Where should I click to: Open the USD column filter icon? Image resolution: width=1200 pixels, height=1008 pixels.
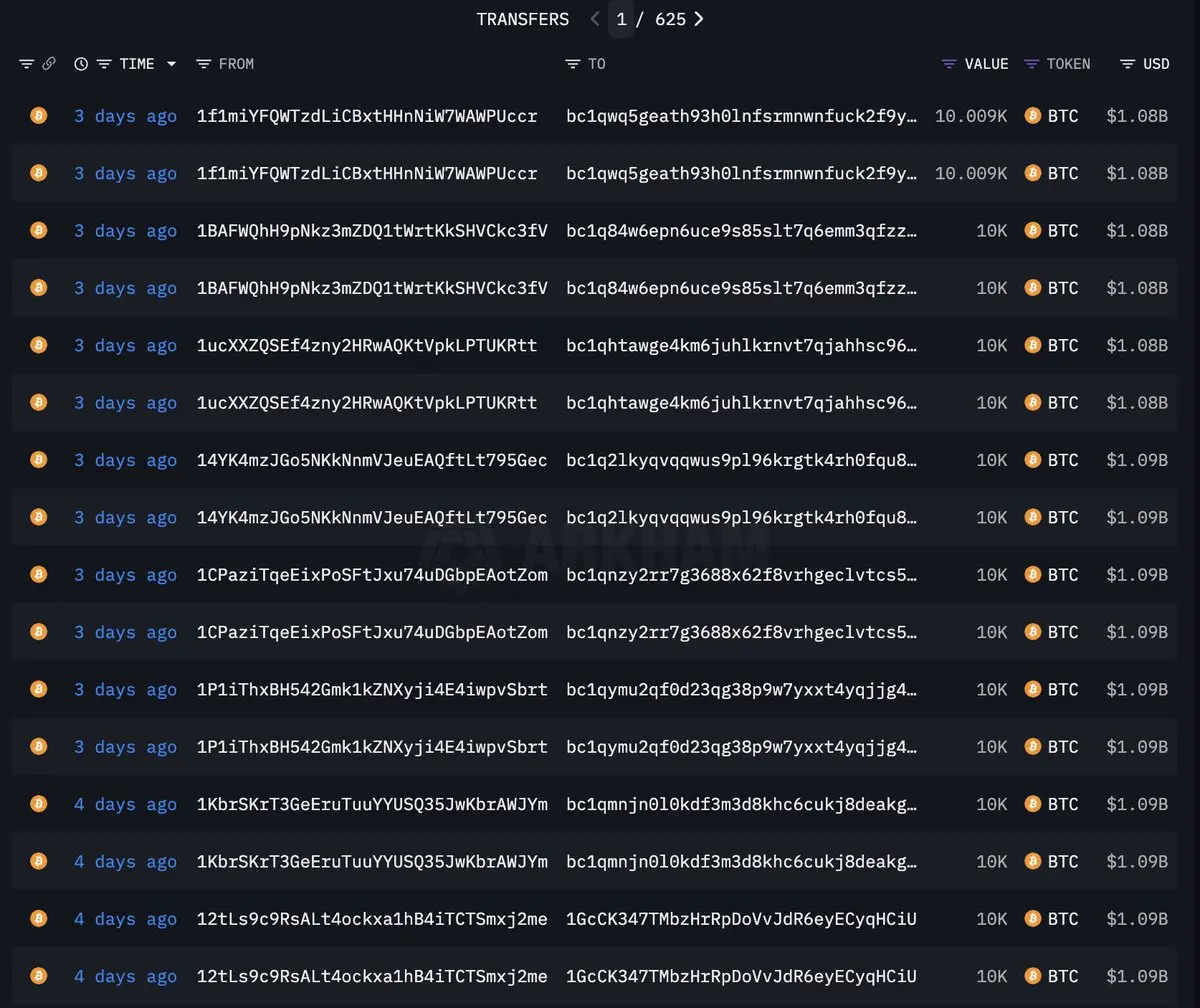(1127, 64)
